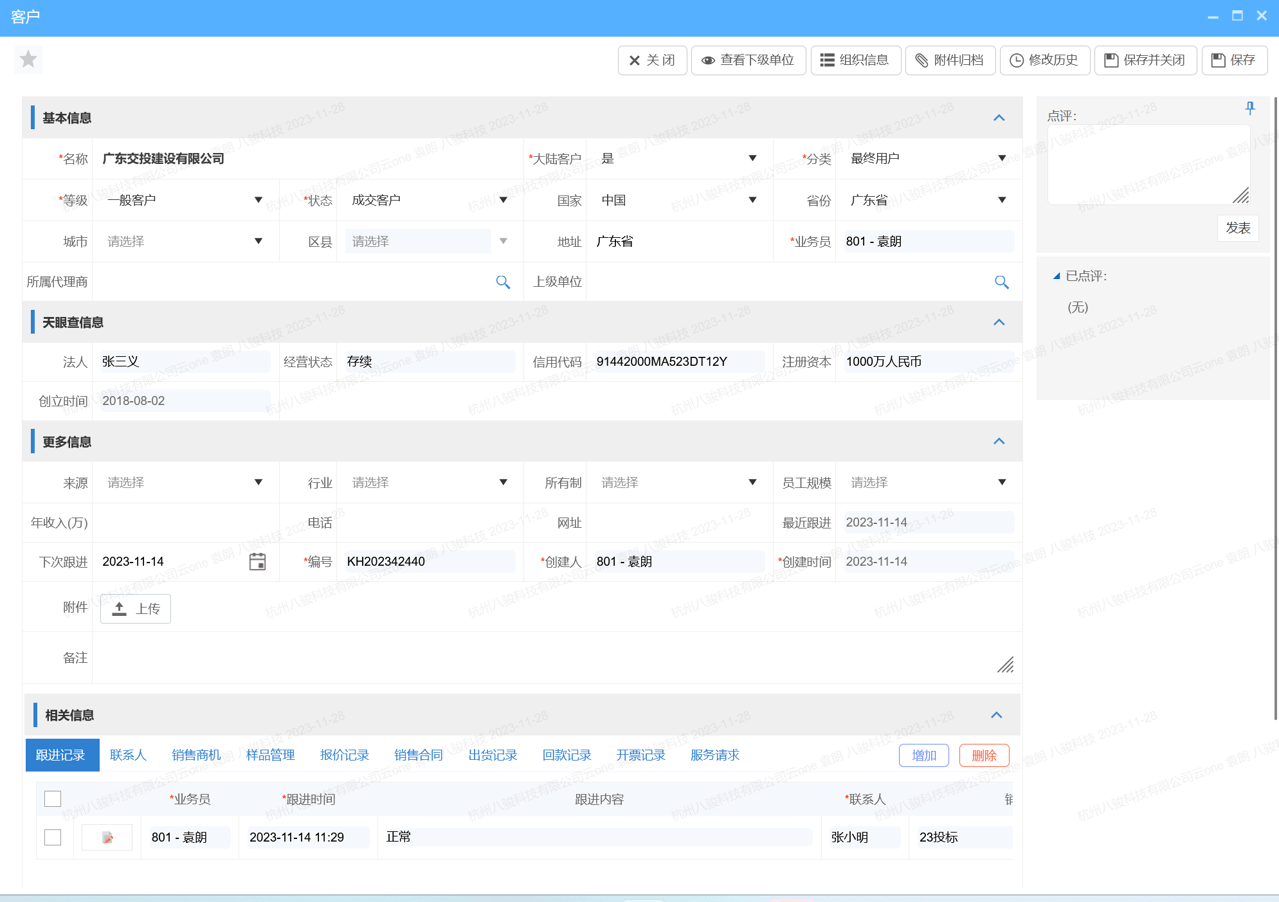Click the 附件归档 paperclip toolbar button
Screen dimensions: 1279x902
tap(949, 60)
